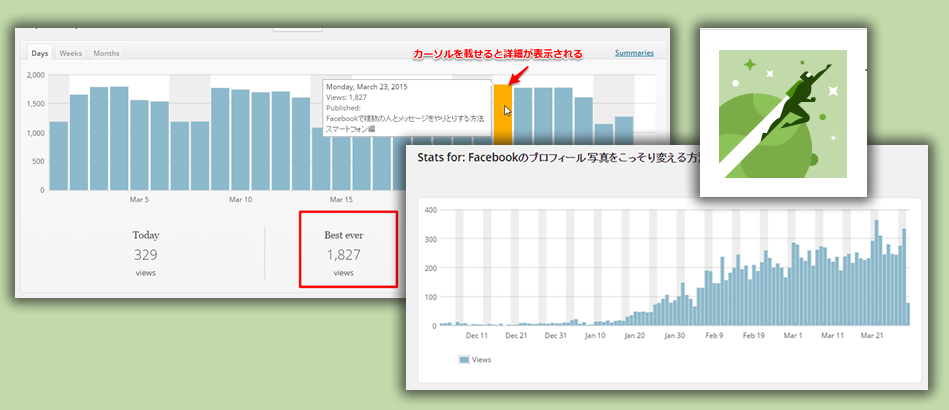Click the Jetpack rocket man logo image

tap(783, 113)
